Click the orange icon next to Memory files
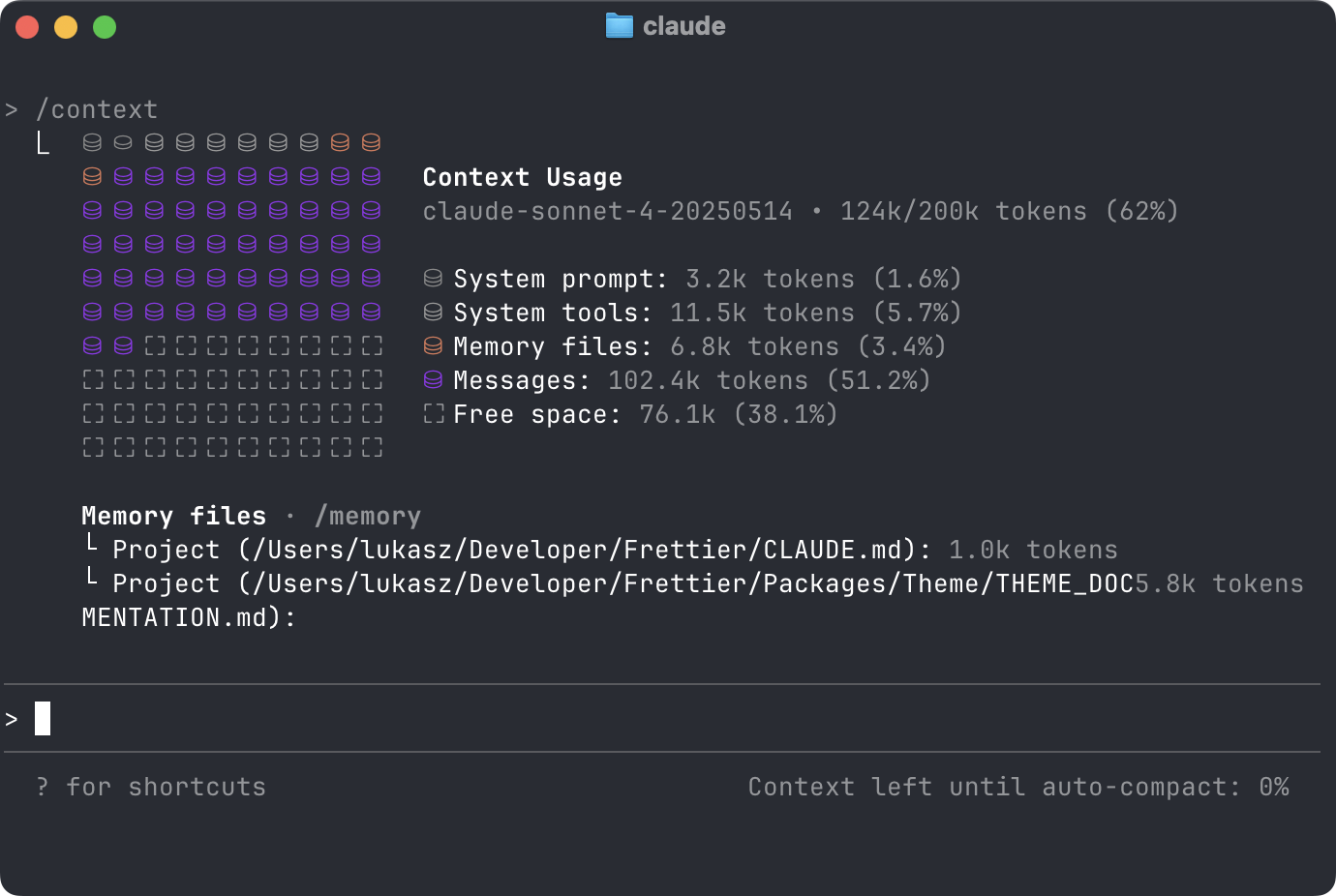 coord(433,346)
